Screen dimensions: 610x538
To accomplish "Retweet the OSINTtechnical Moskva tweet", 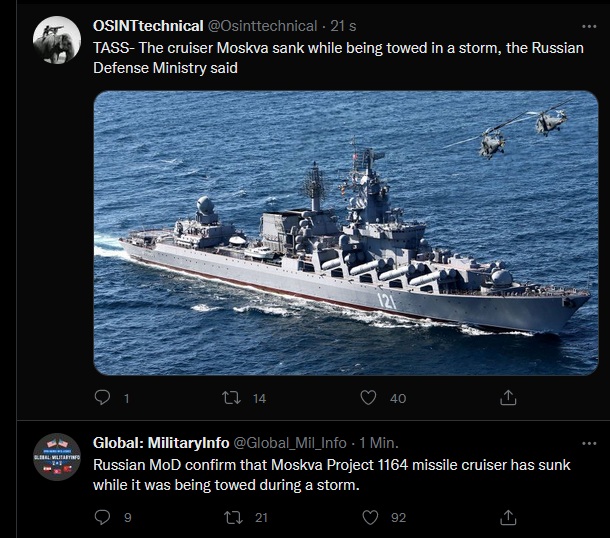I will (x=231, y=397).
